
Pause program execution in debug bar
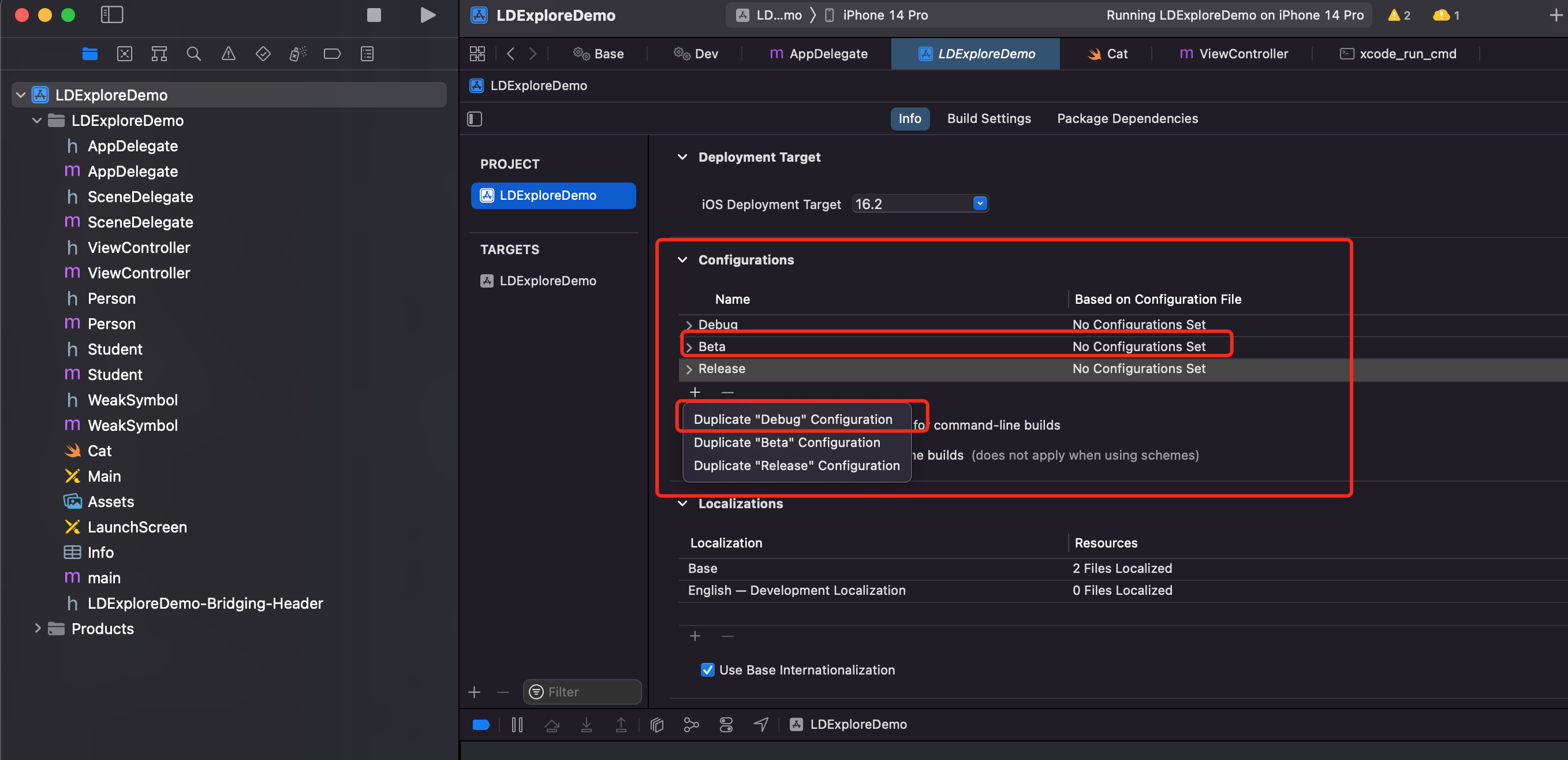(517, 725)
